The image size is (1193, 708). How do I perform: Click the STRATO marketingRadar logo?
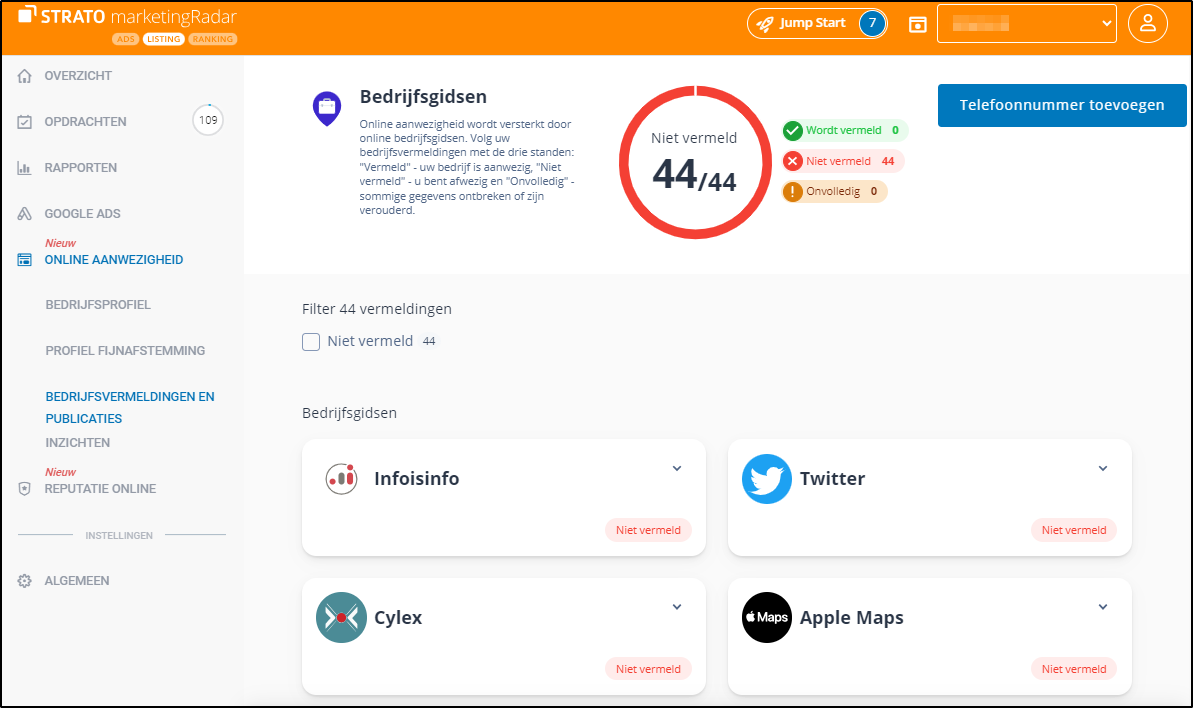click(x=127, y=17)
